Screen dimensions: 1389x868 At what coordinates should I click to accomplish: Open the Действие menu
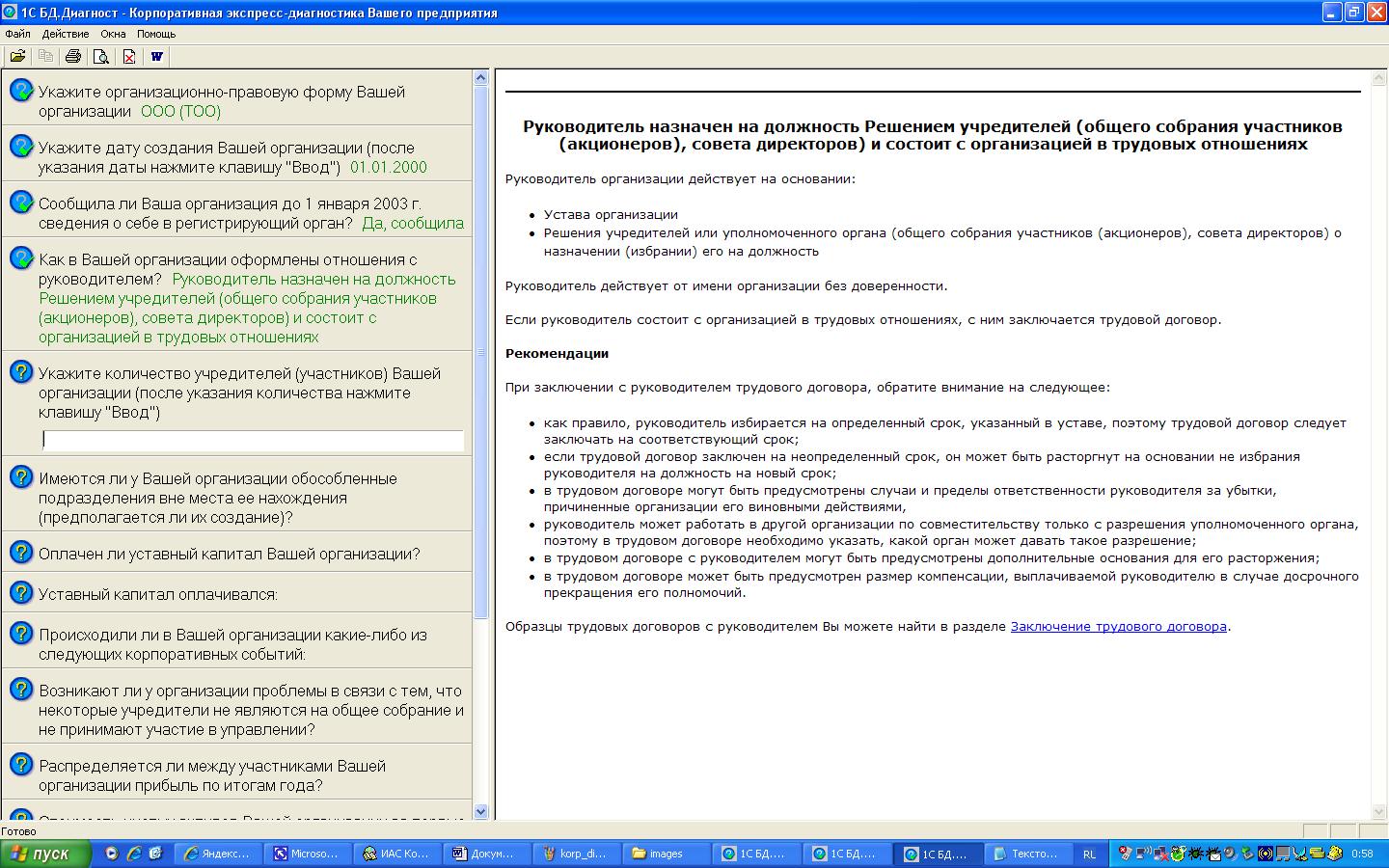pos(66,34)
